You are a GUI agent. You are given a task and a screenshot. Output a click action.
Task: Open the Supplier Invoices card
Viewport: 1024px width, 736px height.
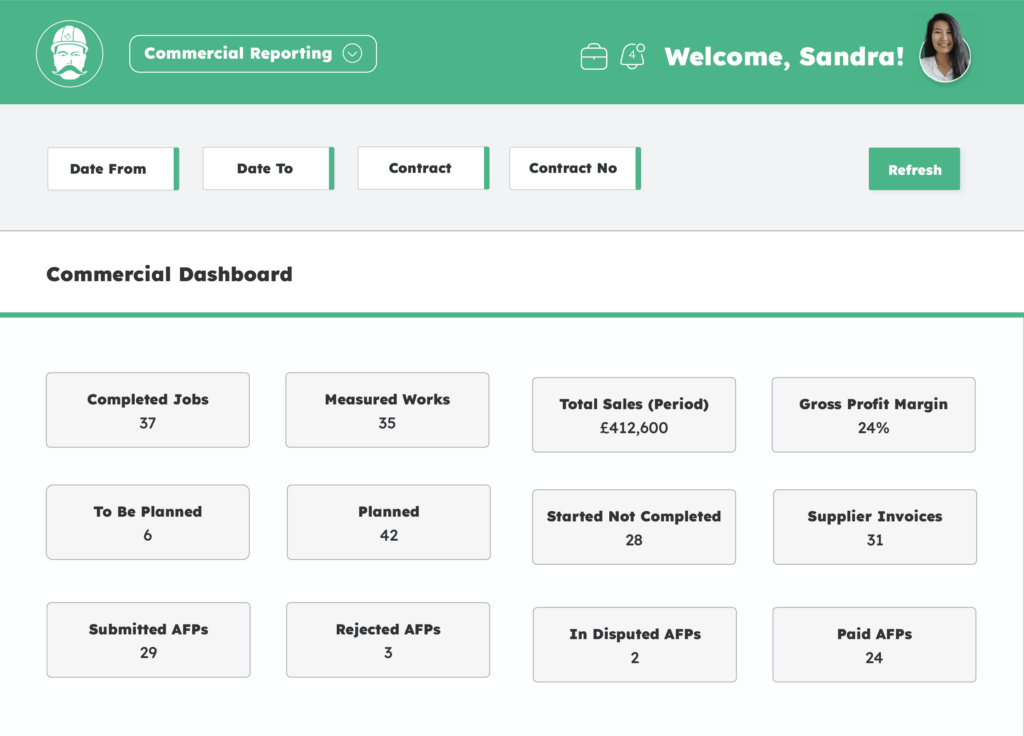click(875, 527)
